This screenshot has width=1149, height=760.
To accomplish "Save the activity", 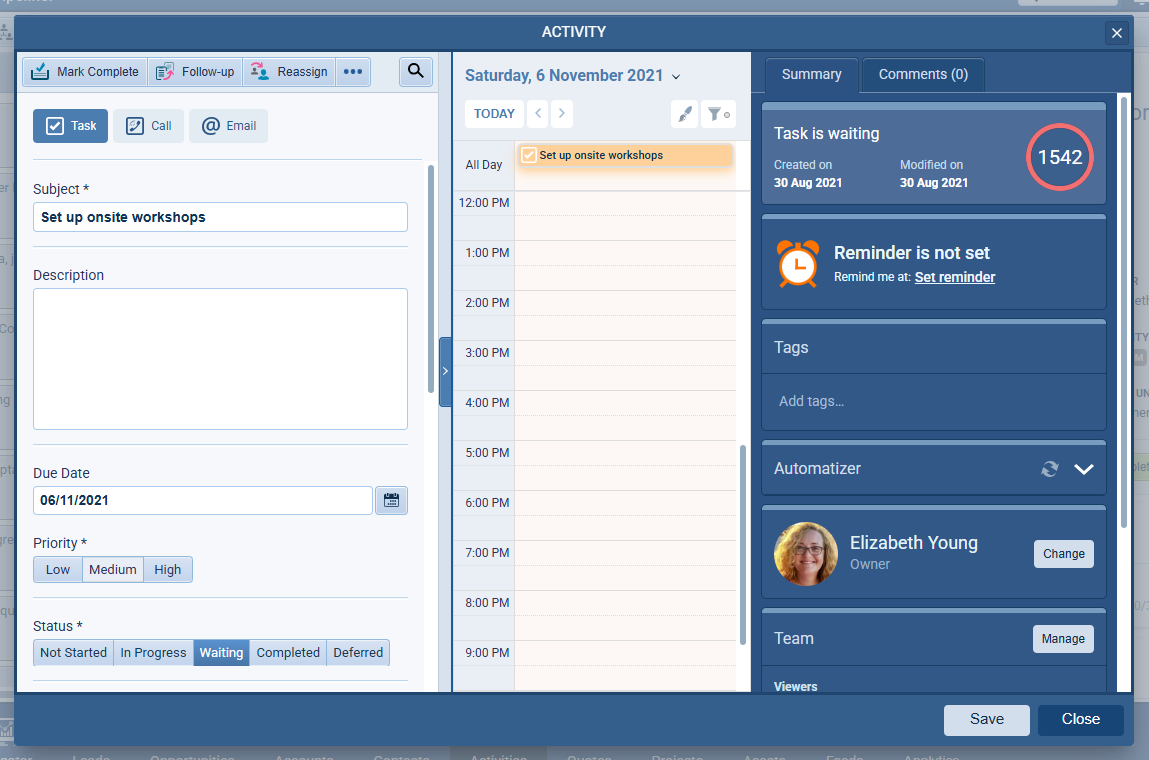I will click(x=986, y=719).
